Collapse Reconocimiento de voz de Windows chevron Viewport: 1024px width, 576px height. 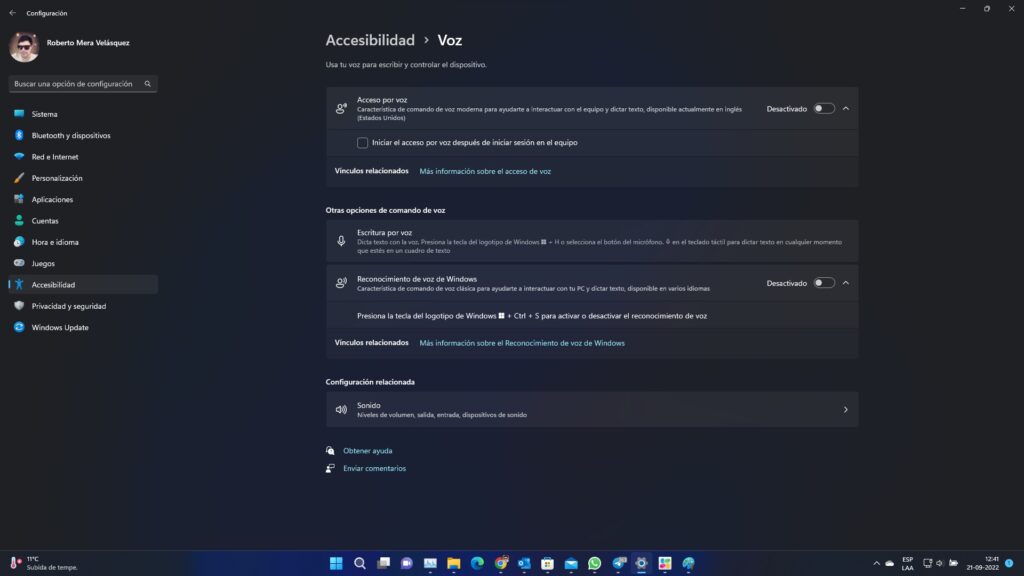846,283
